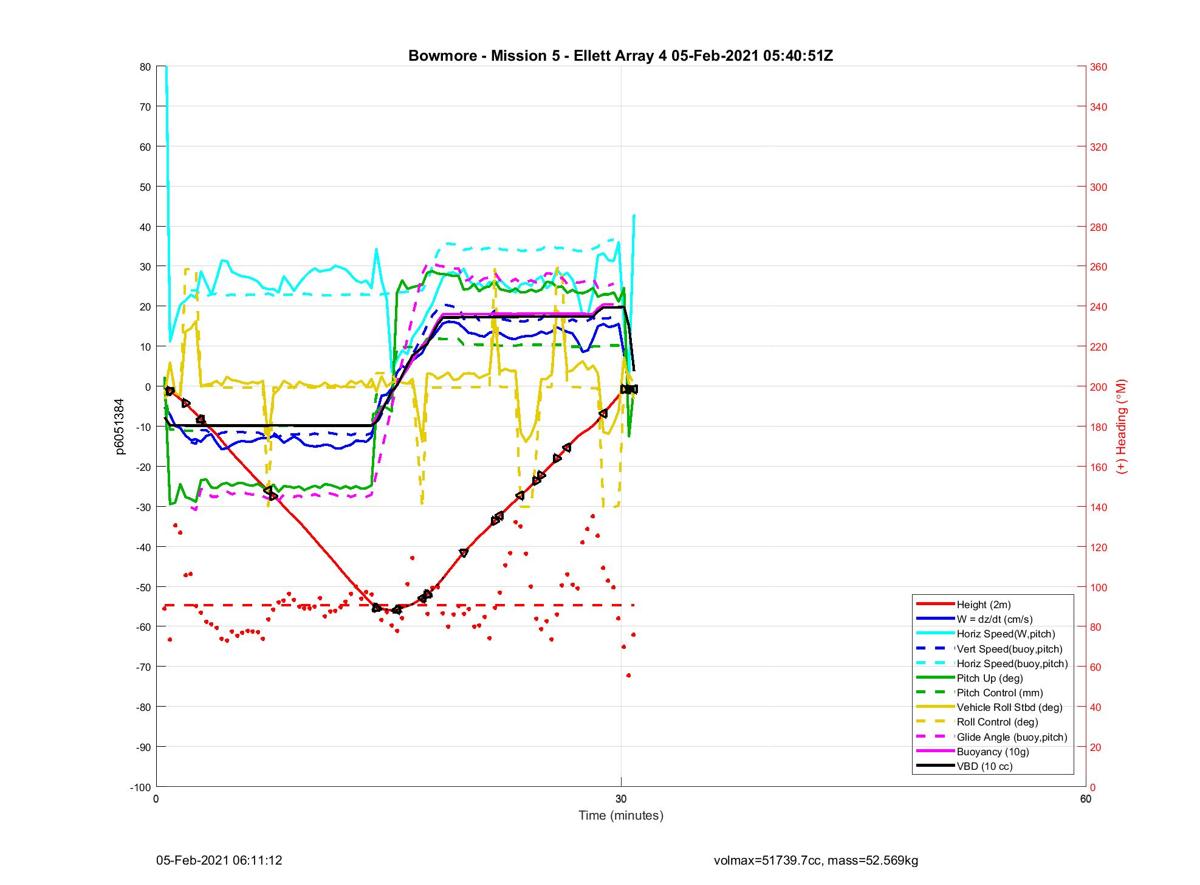Click red heading axis tick '260'
This screenshot has height=885, width=1200.
coord(1099,267)
